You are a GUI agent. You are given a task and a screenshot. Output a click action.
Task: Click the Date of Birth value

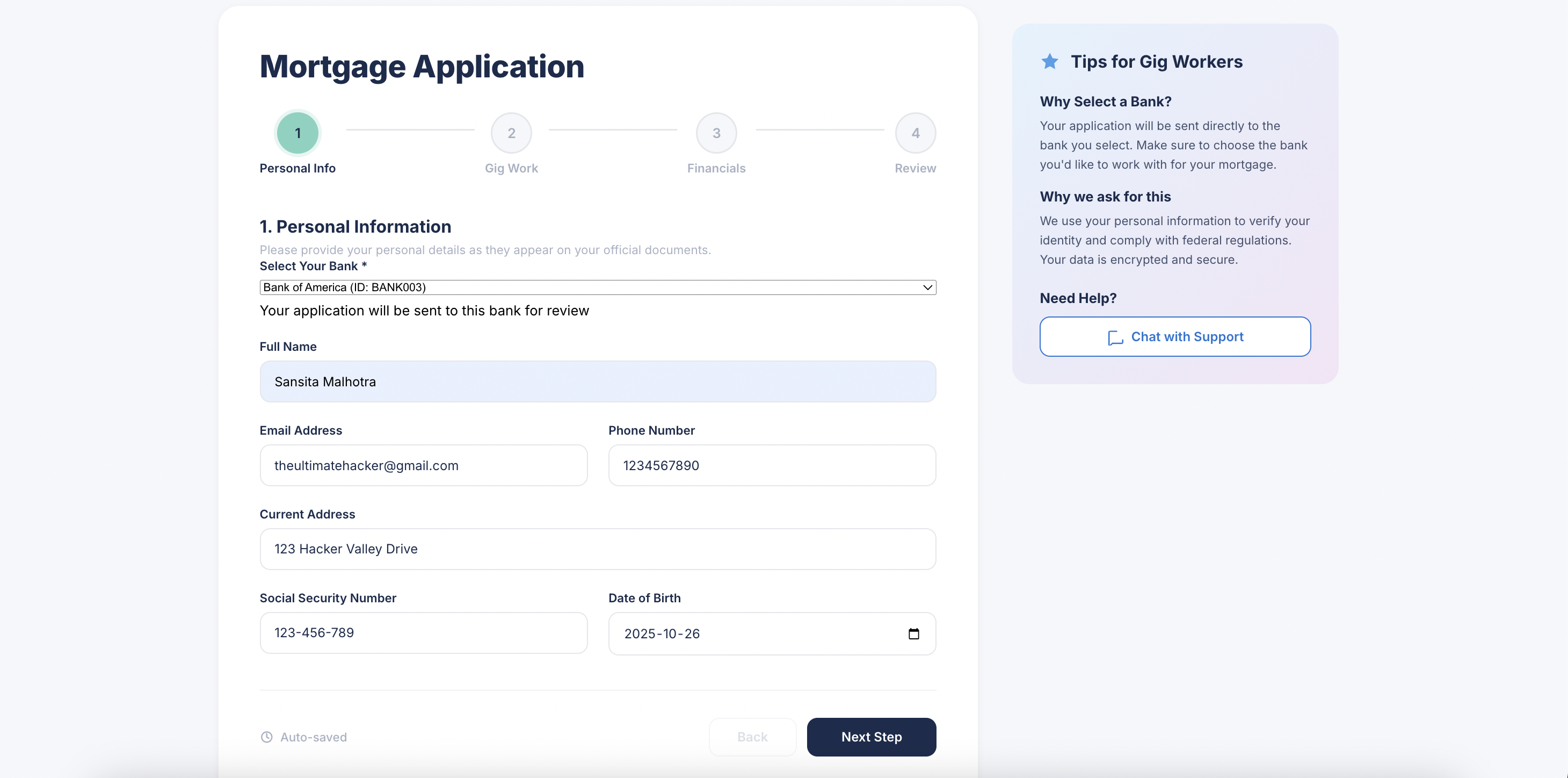pos(662,633)
